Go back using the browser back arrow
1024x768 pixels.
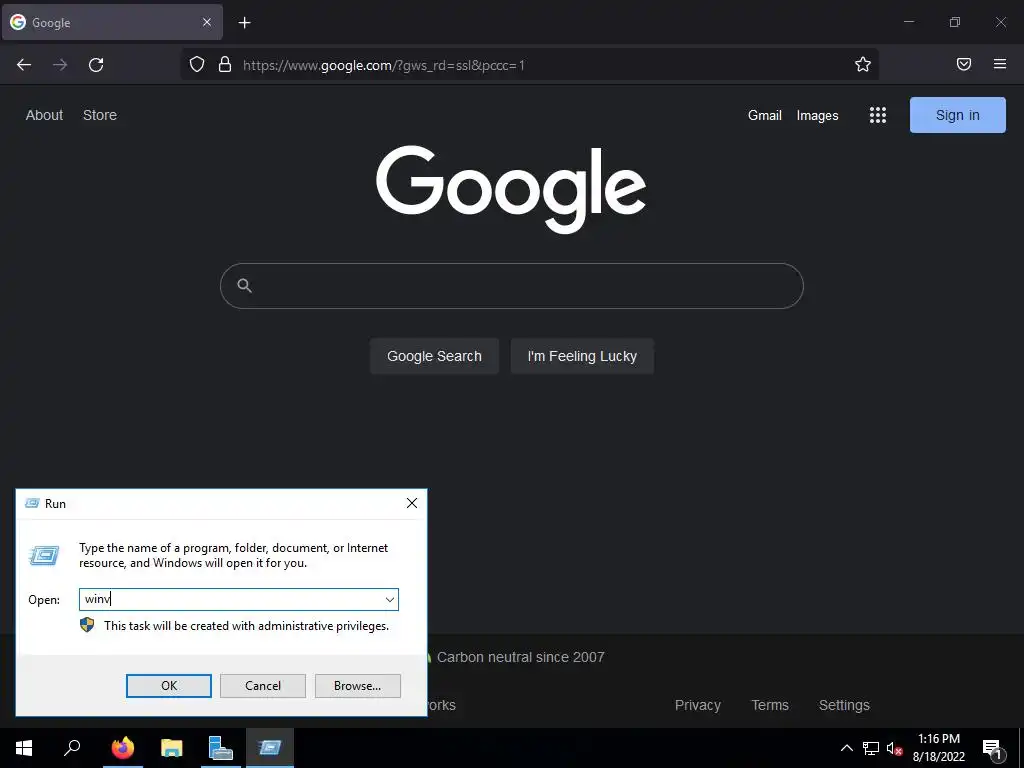coord(24,65)
